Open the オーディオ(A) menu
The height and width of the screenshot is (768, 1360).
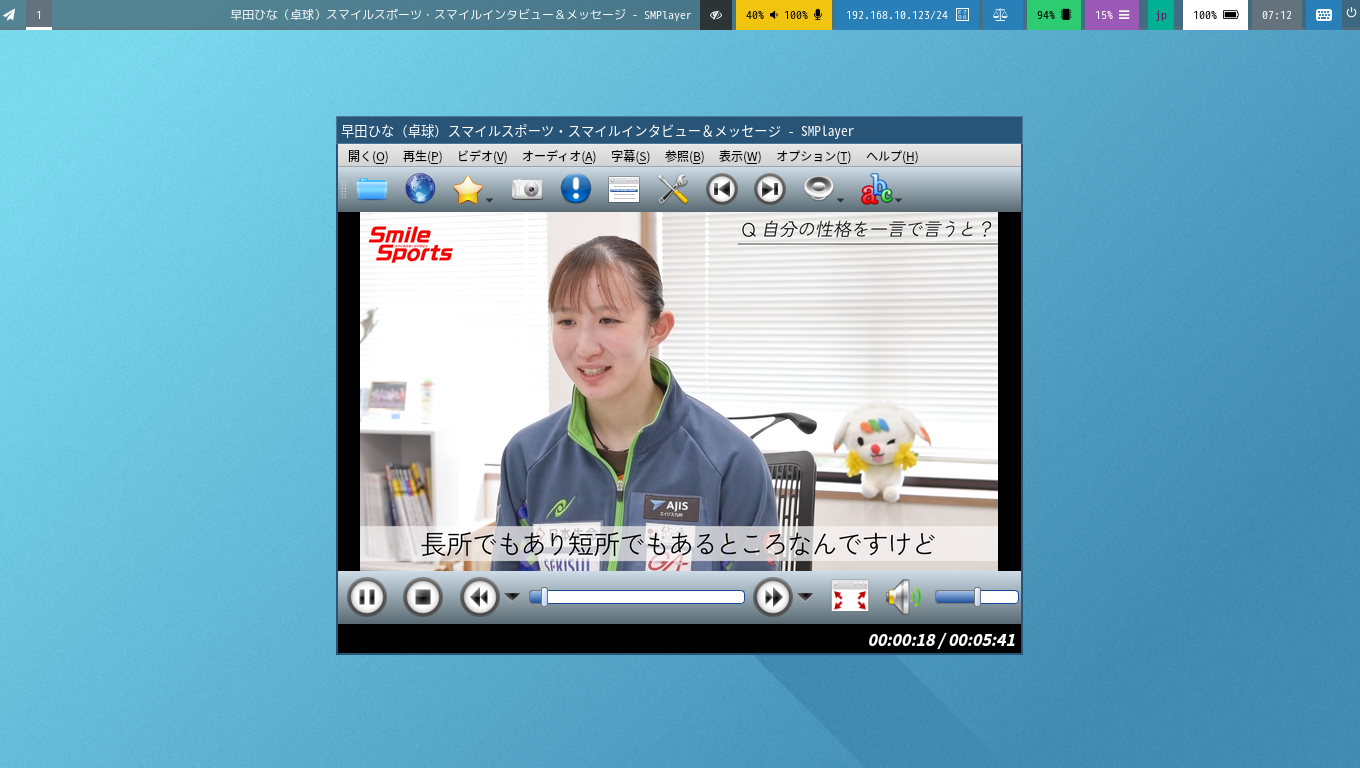[559, 156]
